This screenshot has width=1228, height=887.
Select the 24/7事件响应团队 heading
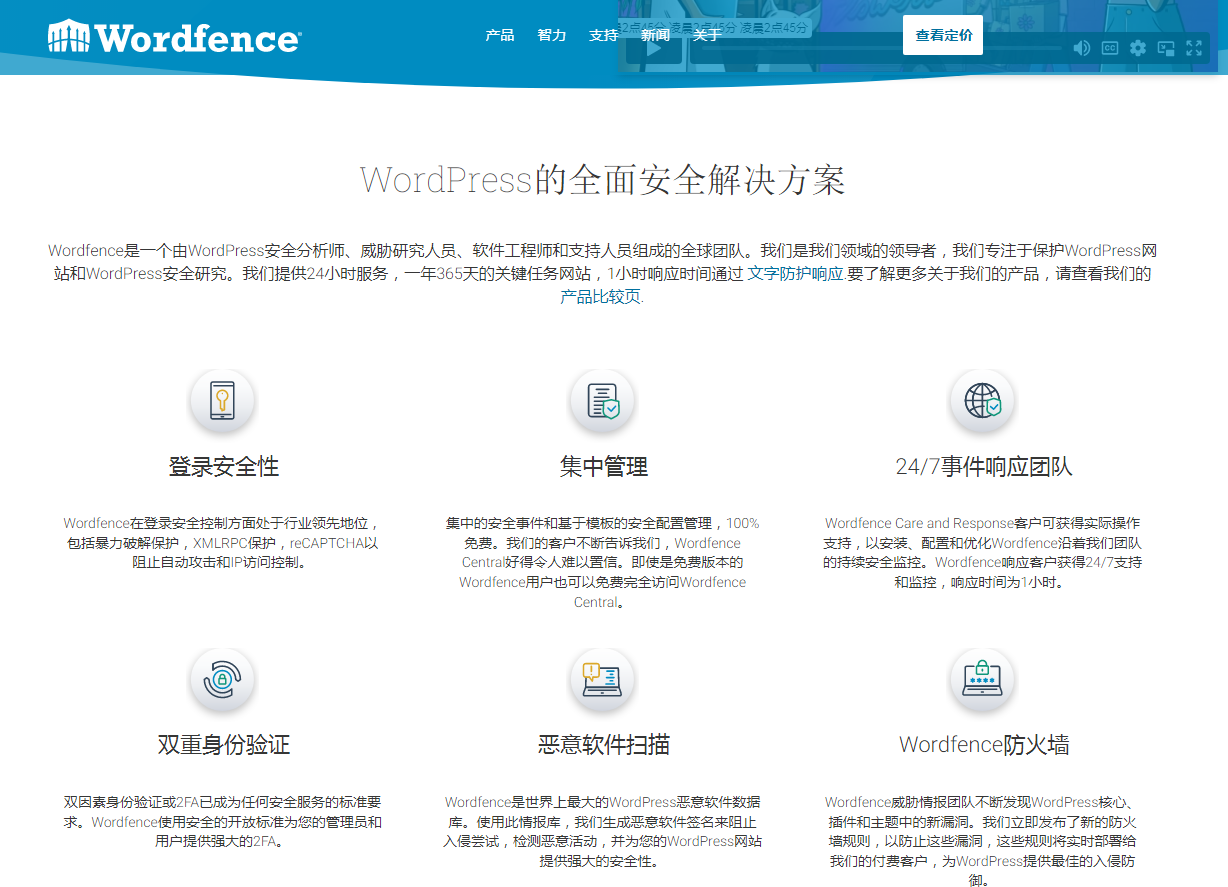[x=984, y=467]
